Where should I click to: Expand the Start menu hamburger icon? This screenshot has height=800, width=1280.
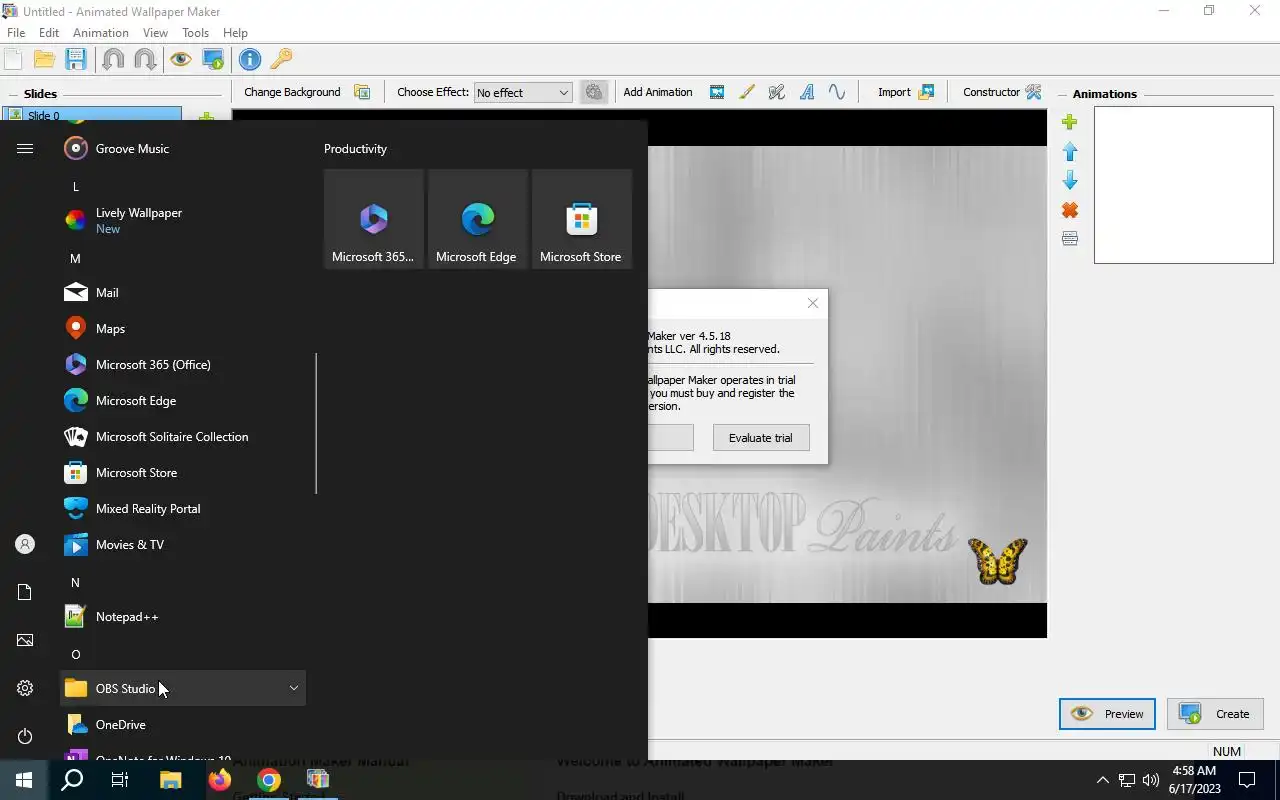tap(25, 148)
